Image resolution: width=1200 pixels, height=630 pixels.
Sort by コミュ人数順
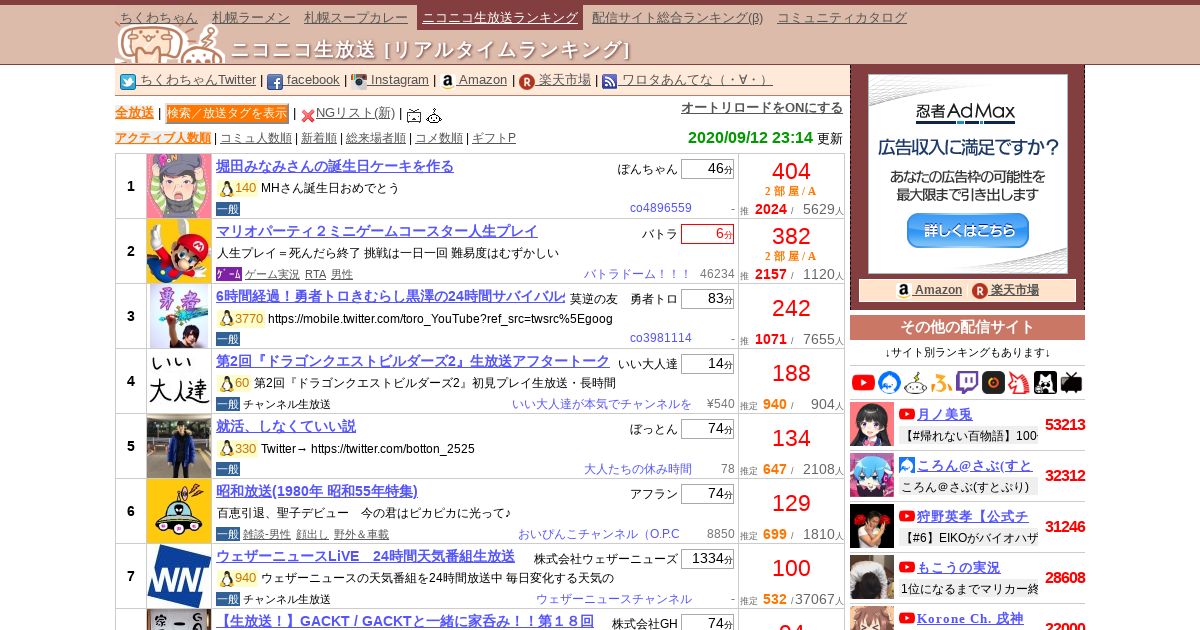pos(256,138)
